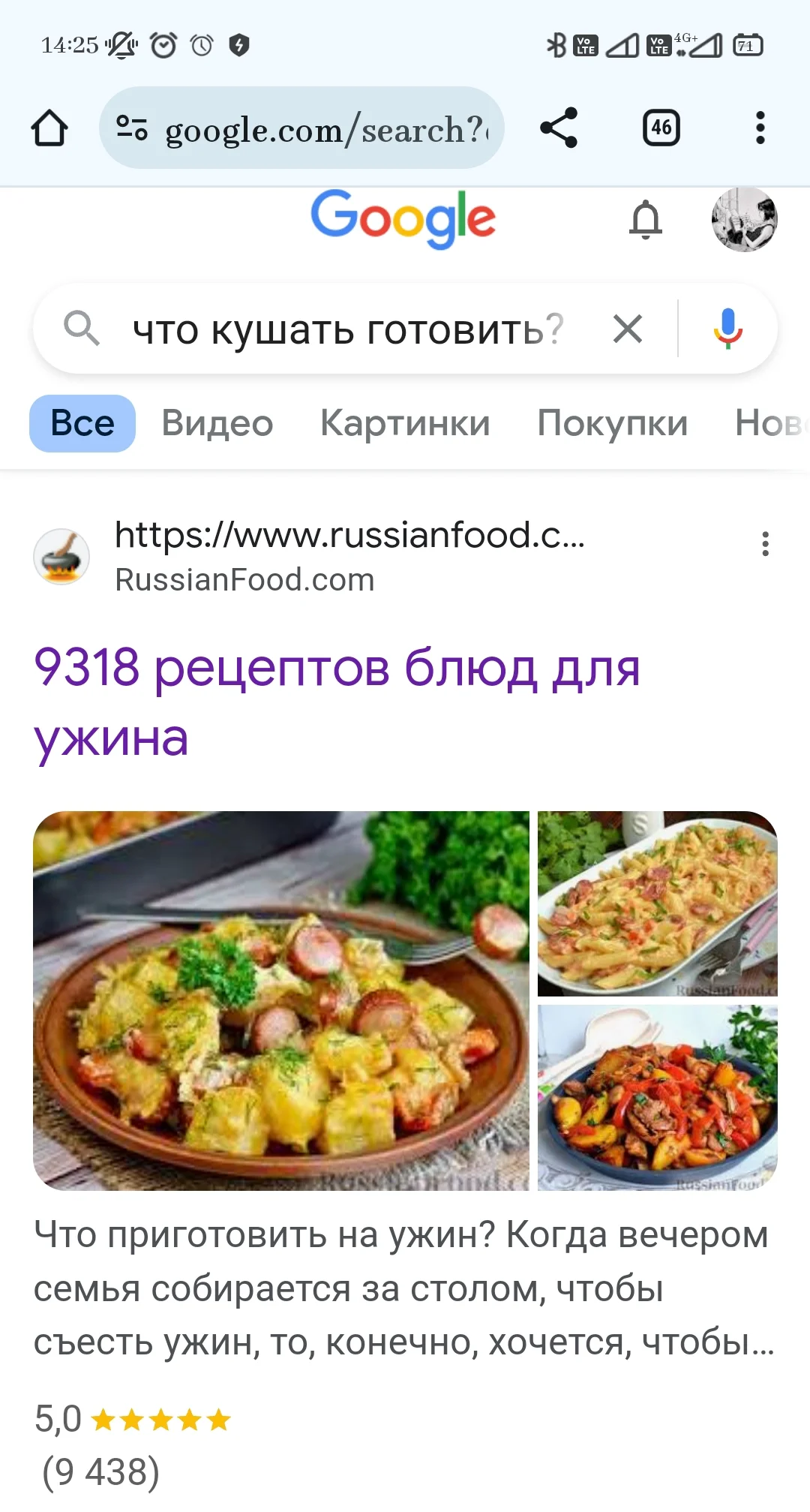The image size is (810, 1512).
Task: Open the browser three-dot menu
Action: tap(760, 128)
